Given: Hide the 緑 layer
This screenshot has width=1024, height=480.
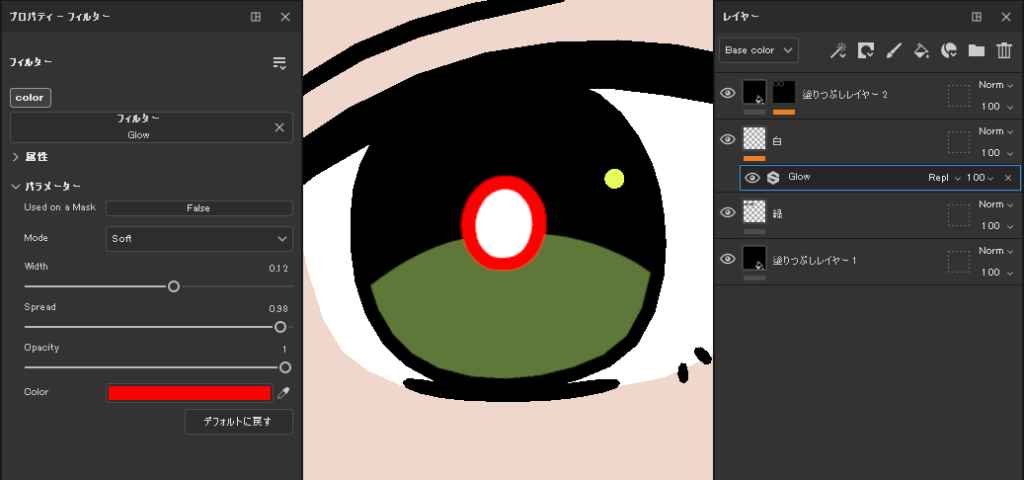Looking at the screenshot, I should point(728,211).
